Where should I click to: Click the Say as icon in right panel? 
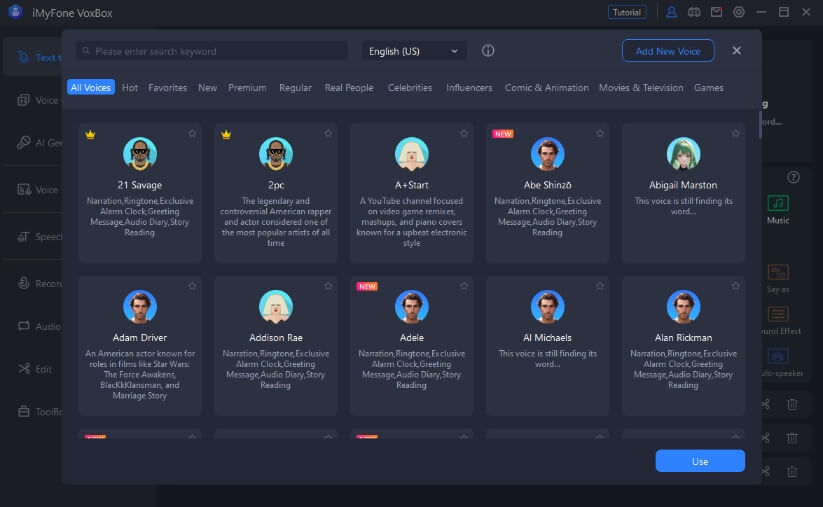tap(778, 272)
